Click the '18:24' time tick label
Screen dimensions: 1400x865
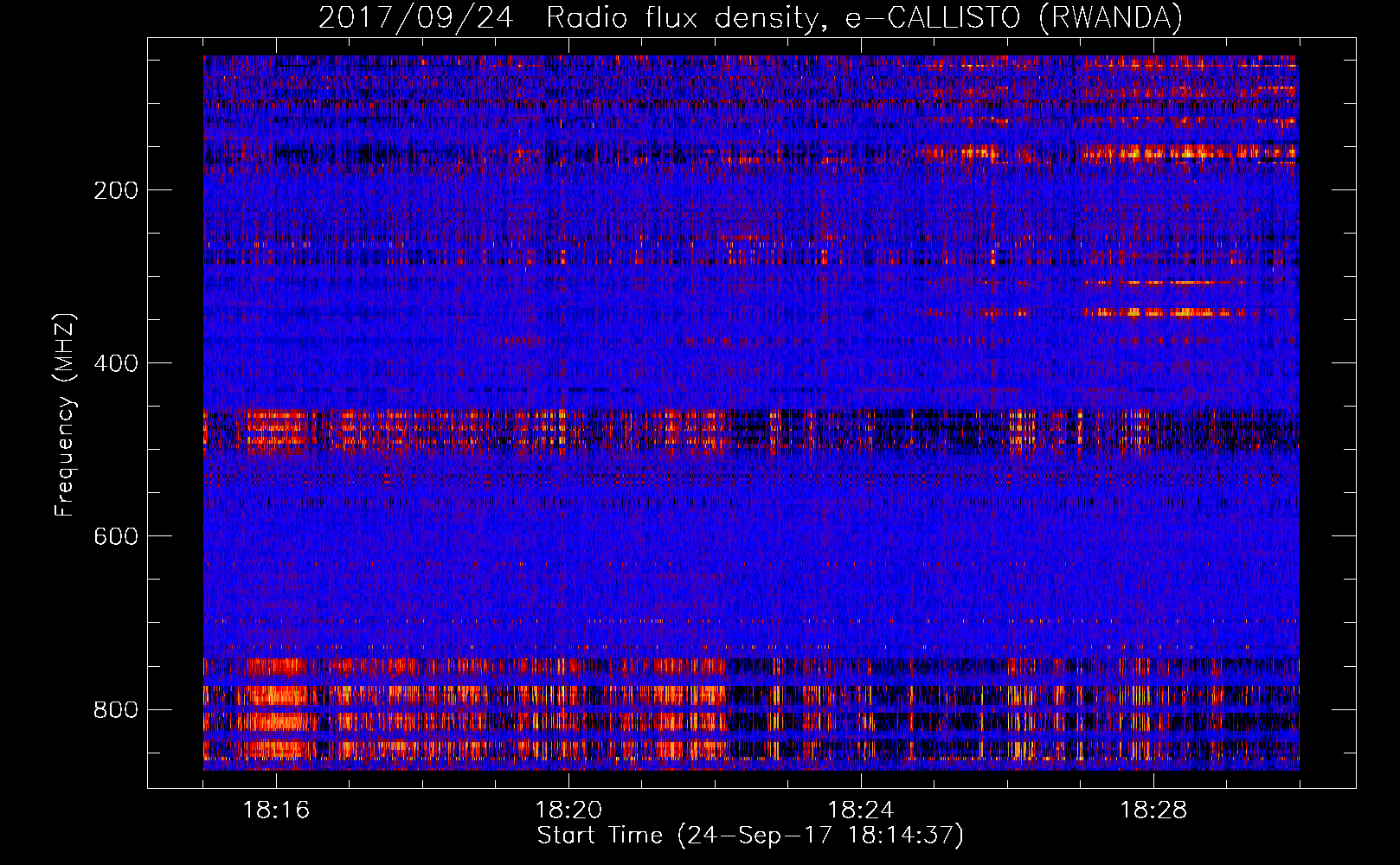pyautogui.click(x=861, y=811)
